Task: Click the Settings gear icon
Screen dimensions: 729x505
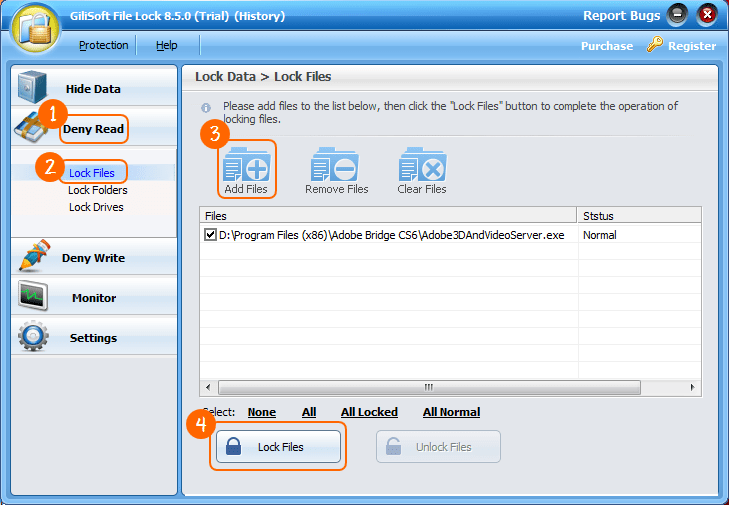Action: [33, 336]
